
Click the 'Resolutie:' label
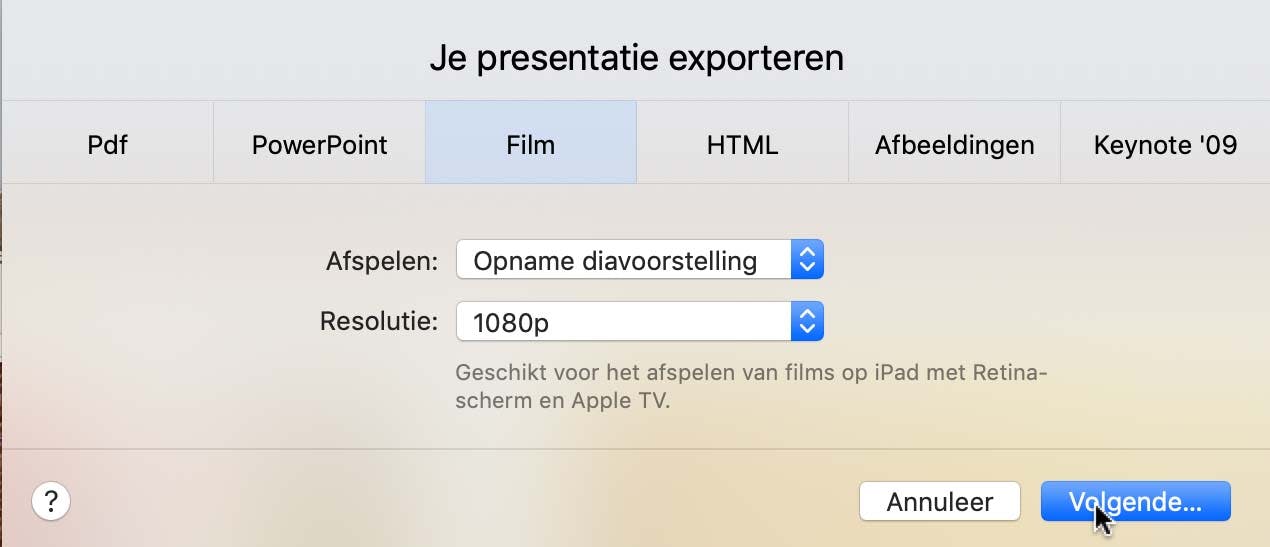pyautogui.click(x=379, y=322)
